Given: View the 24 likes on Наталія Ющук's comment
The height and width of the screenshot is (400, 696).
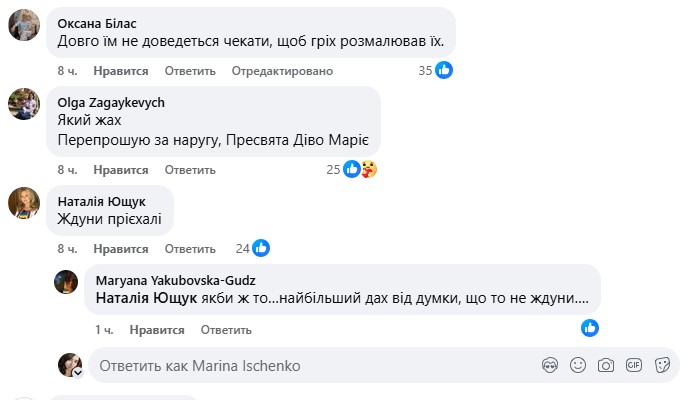Looking at the screenshot, I should (251, 248).
